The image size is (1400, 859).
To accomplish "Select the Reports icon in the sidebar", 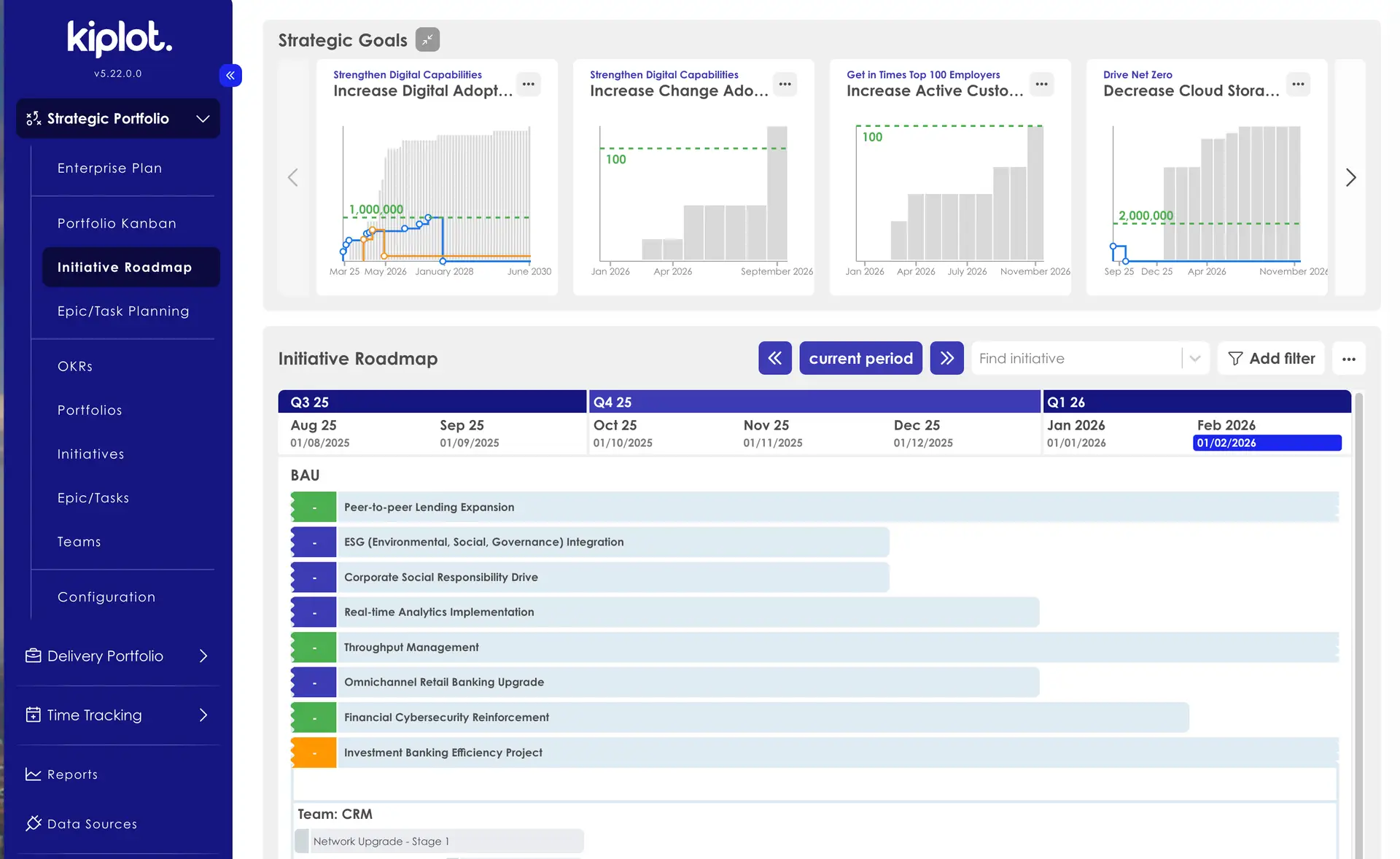I will tap(33, 774).
